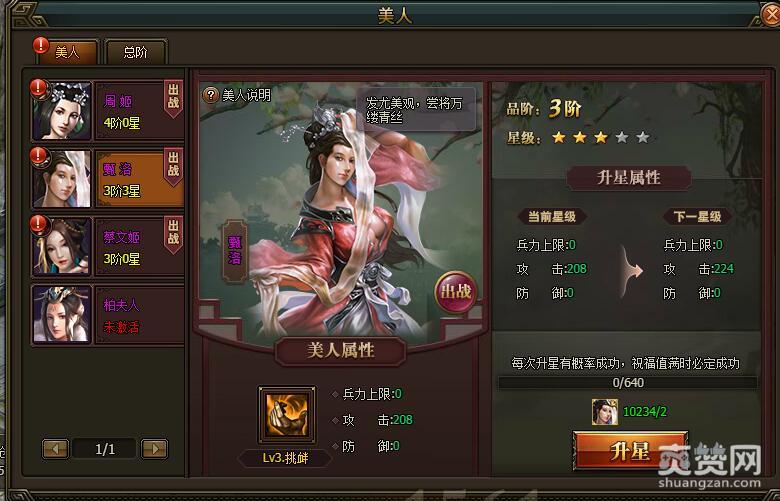
Task: Click the round red 出战 button on the portrait
Action: tap(455, 292)
